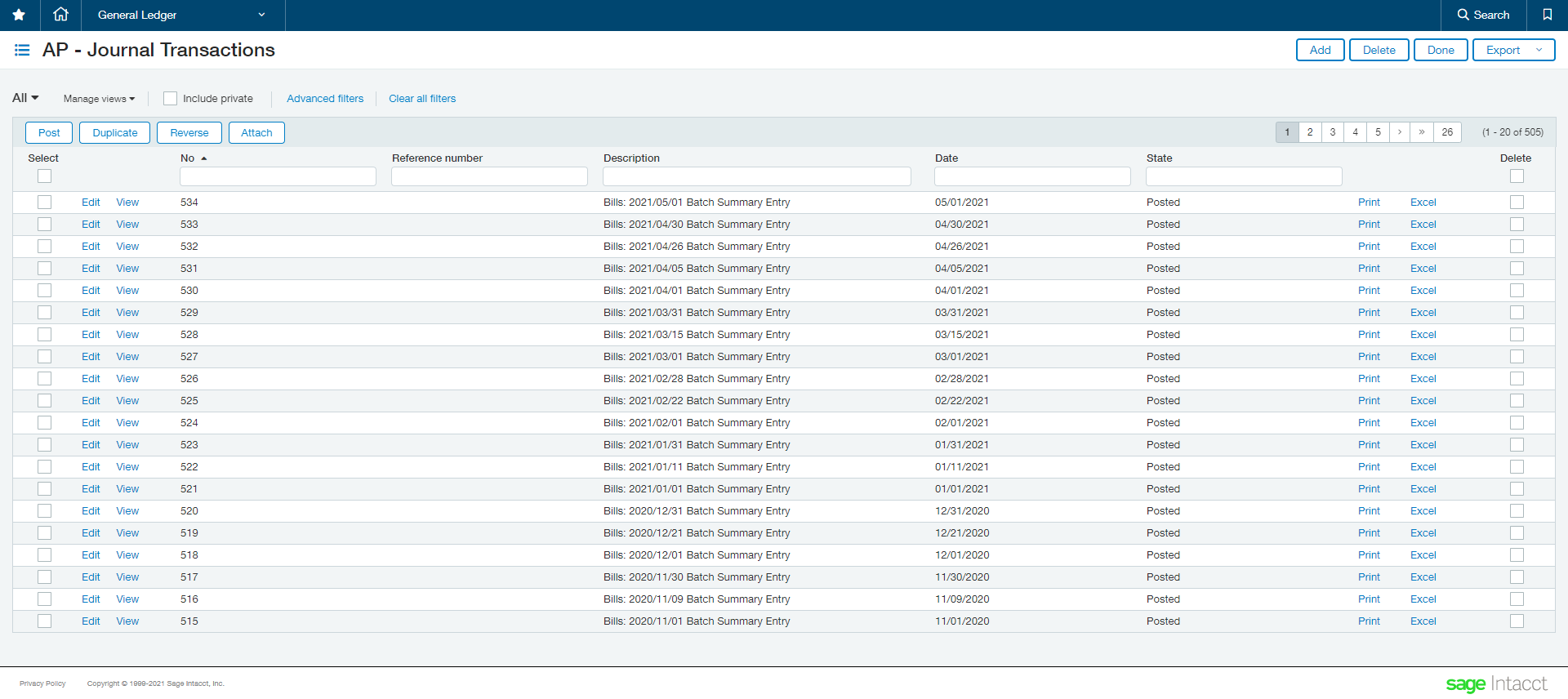This screenshot has height=699, width=1568.
Task: Tick the select checkbox for entry 534
Action: [x=44, y=203]
